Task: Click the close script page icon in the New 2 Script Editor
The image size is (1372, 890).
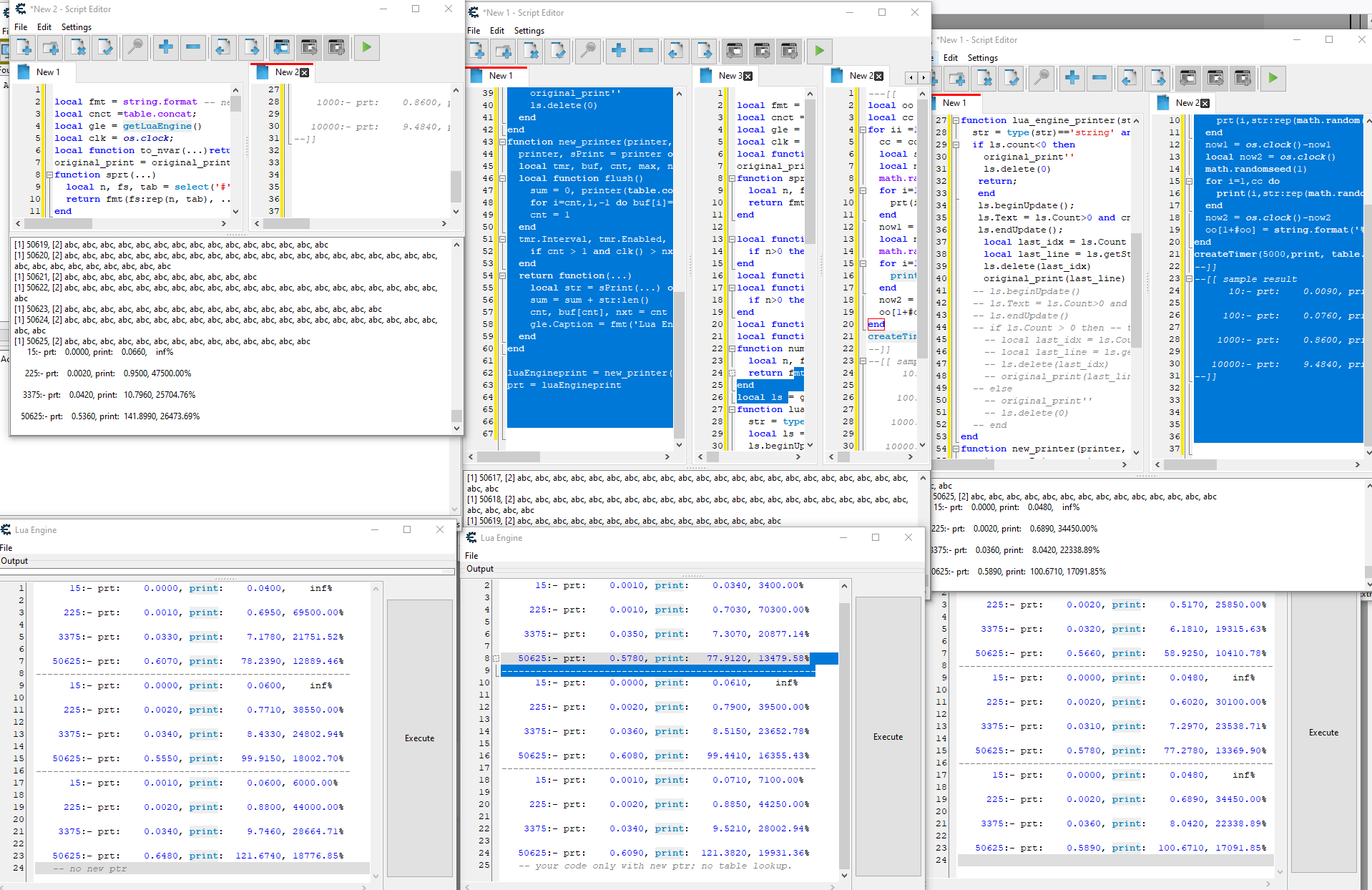Action: tap(78, 48)
